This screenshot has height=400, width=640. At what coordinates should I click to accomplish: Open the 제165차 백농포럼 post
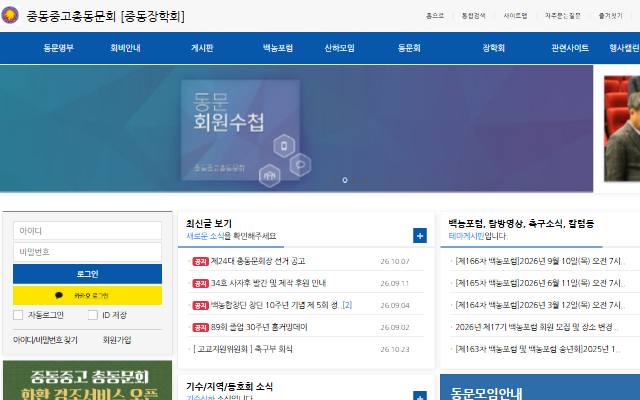(x=540, y=283)
